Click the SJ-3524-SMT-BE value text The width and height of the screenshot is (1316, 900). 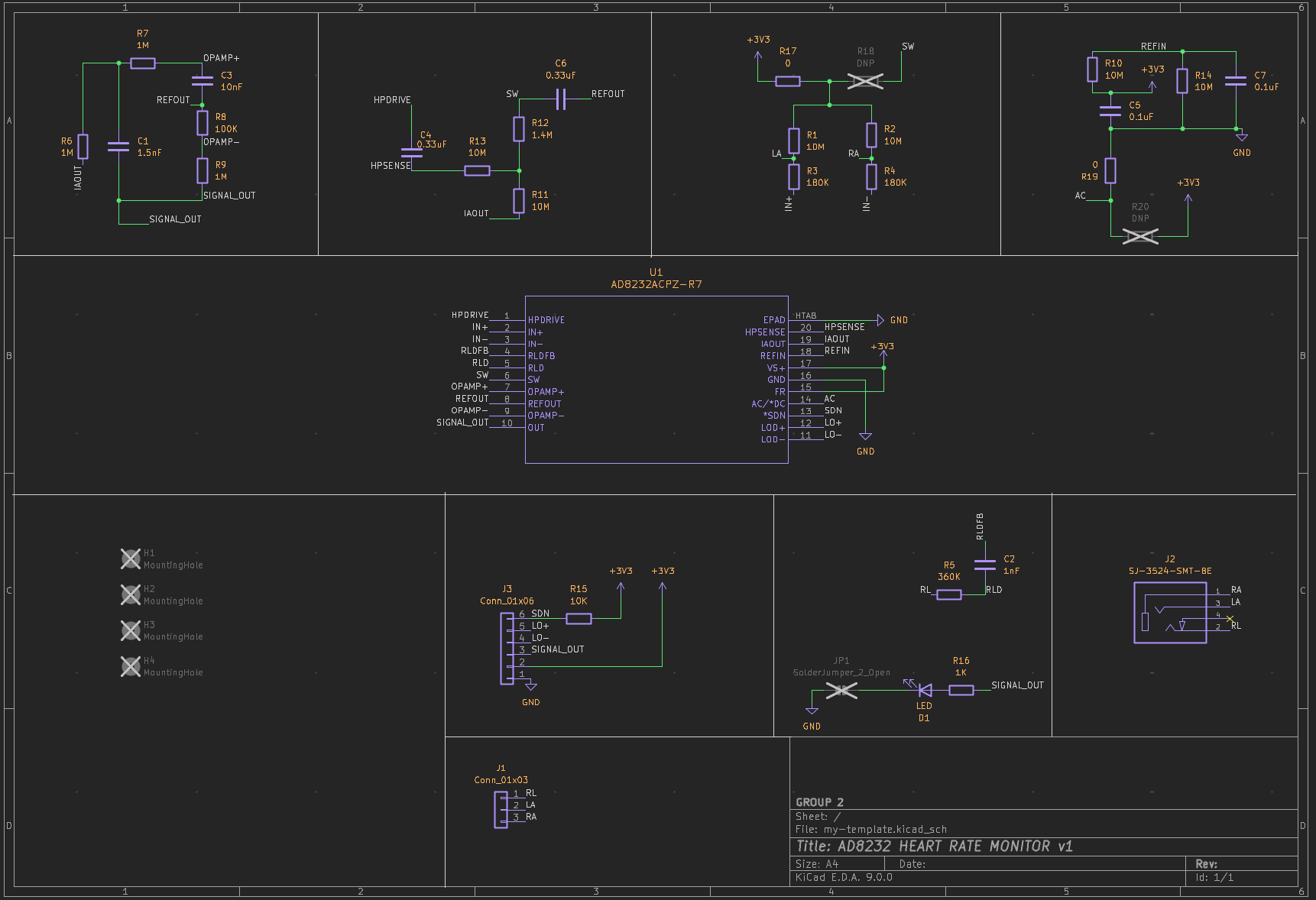(1170, 571)
